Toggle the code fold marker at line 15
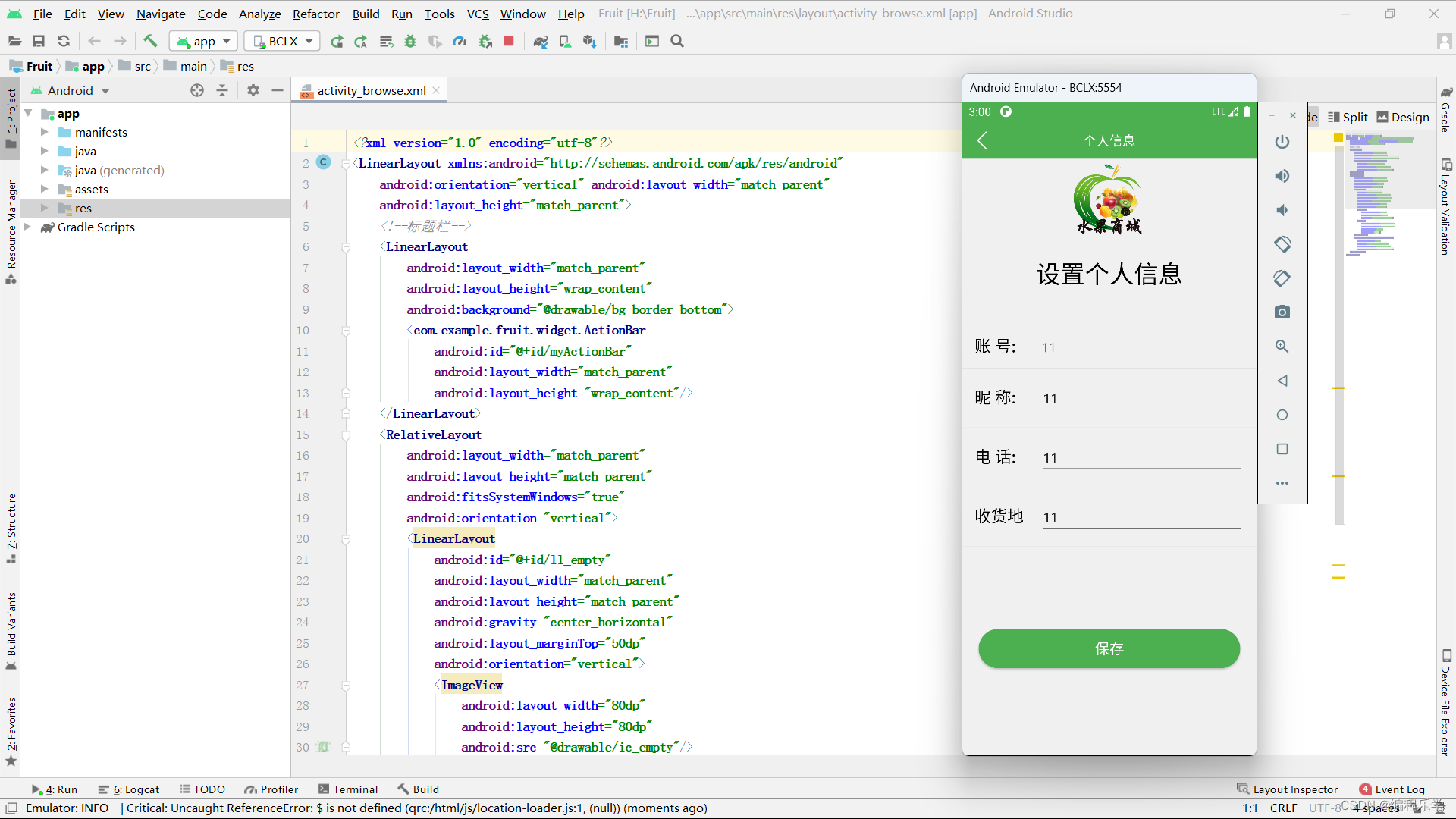This screenshot has height=819, width=1456. pyautogui.click(x=346, y=435)
